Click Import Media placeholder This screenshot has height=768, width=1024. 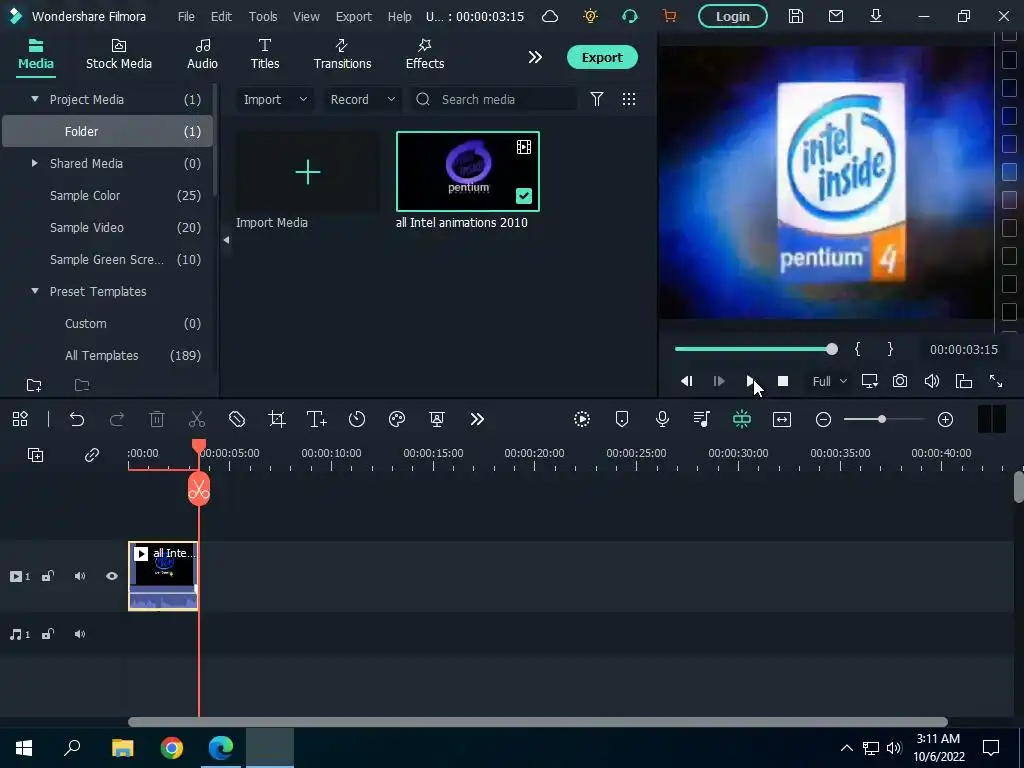[x=308, y=172]
